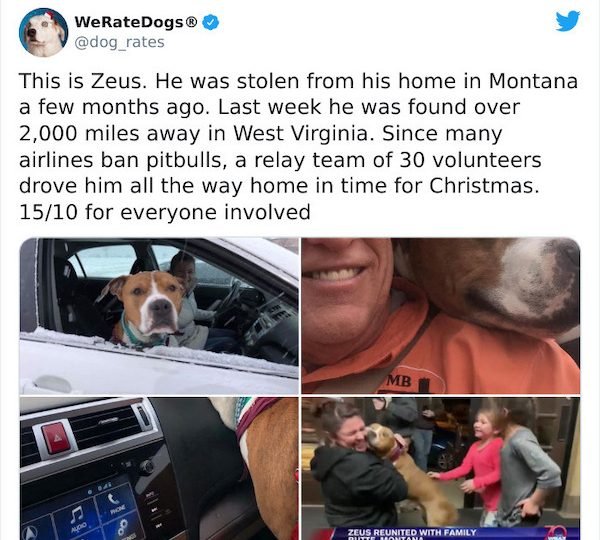Click the '15/10 for everyone involved' line
Screen dimensions: 600x540
pos(165,212)
